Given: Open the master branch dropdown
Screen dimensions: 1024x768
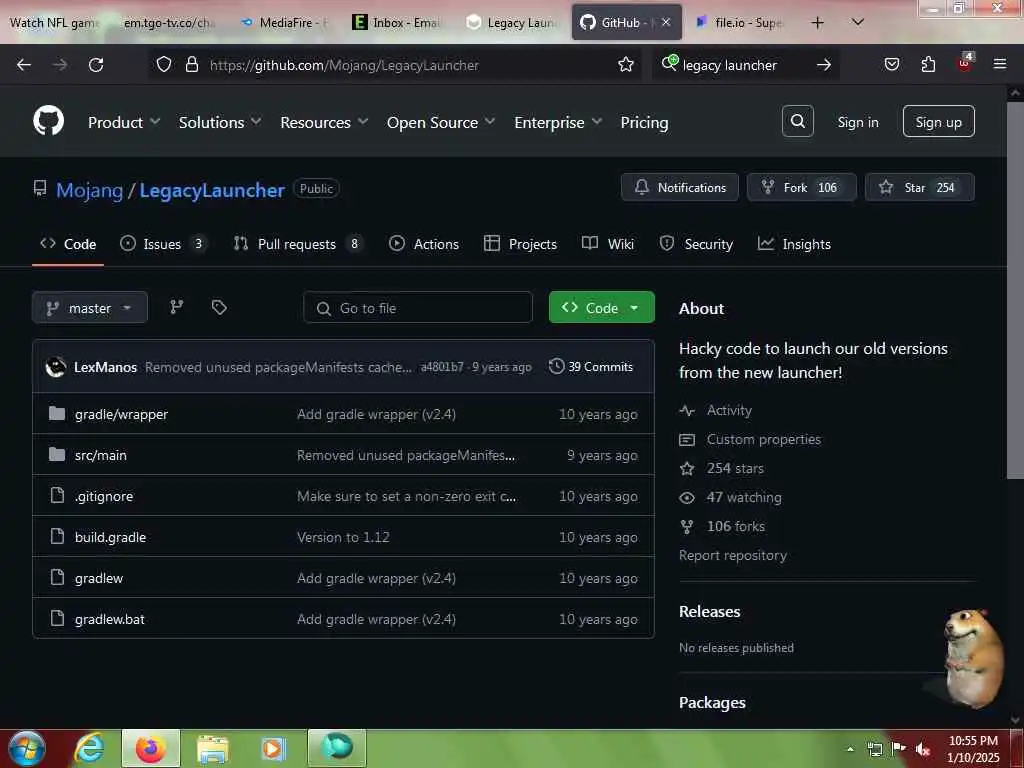Looking at the screenshot, I should [90, 308].
